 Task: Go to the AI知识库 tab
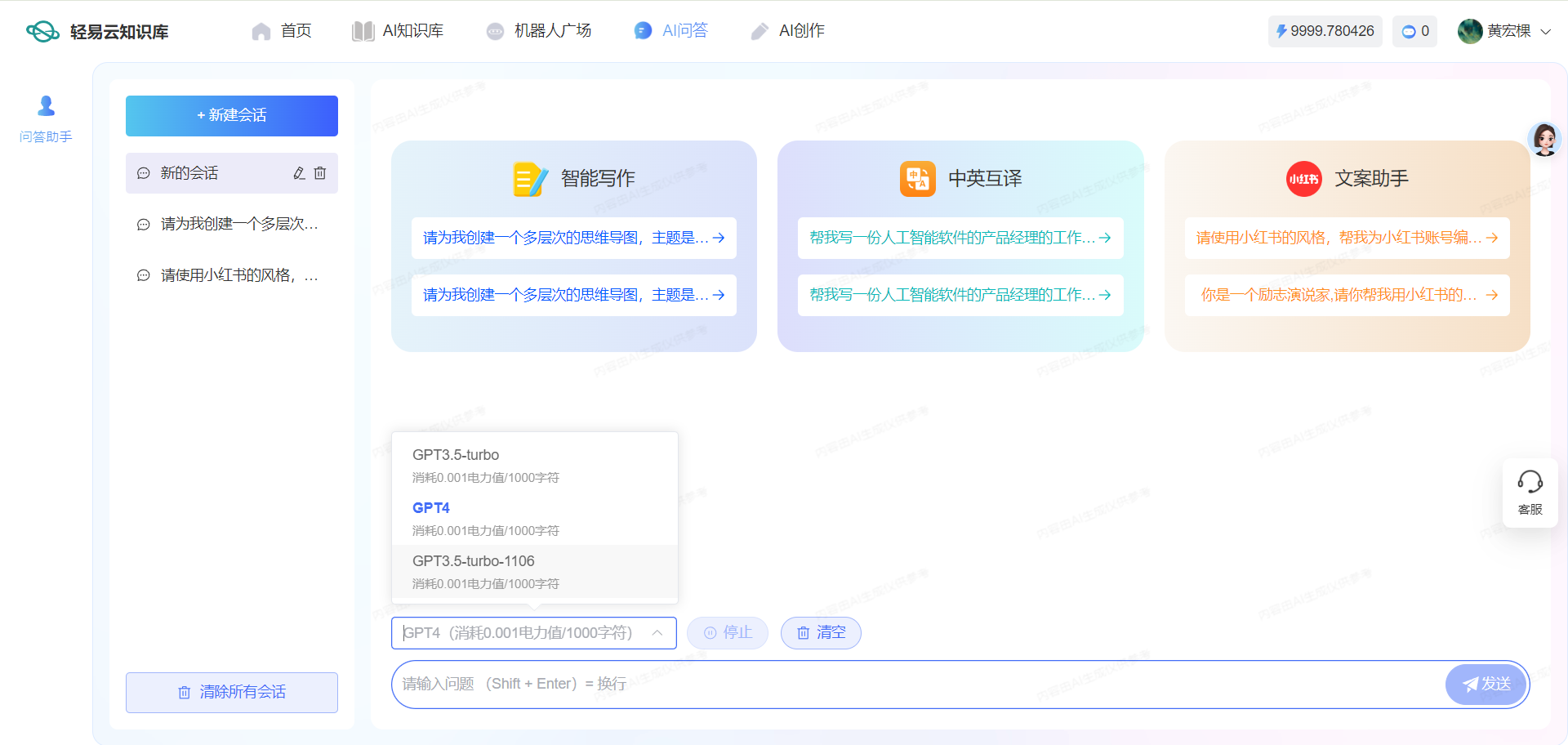(398, 31)
